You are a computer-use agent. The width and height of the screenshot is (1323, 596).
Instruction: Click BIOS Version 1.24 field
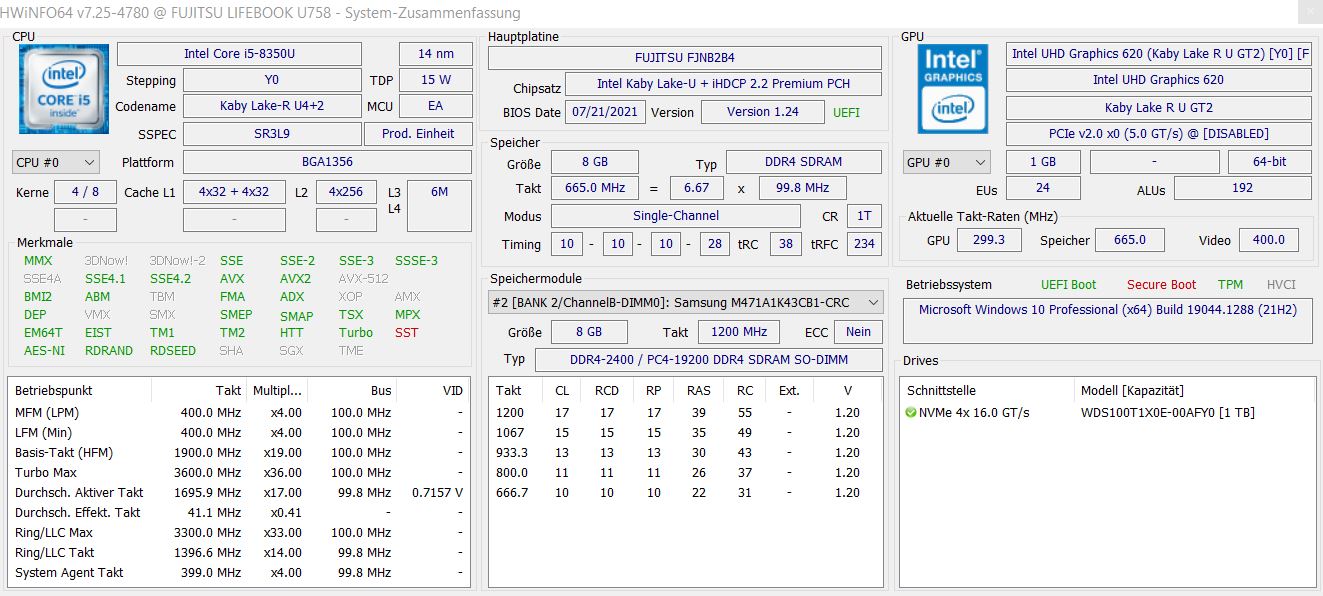click(763, 112)
